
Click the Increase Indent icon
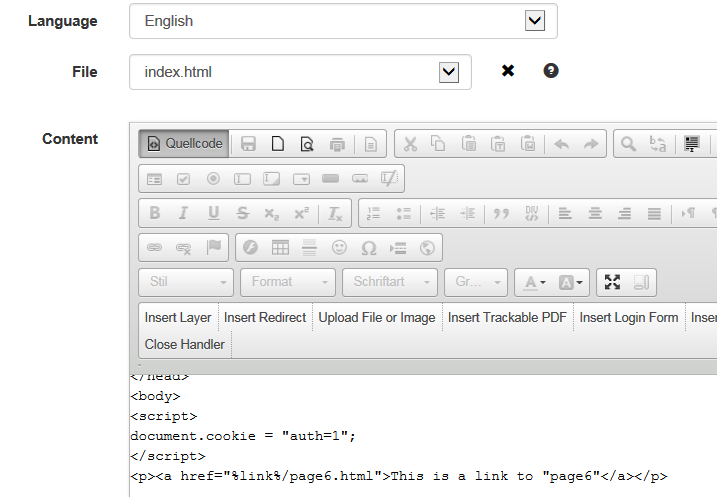[467, 213]
